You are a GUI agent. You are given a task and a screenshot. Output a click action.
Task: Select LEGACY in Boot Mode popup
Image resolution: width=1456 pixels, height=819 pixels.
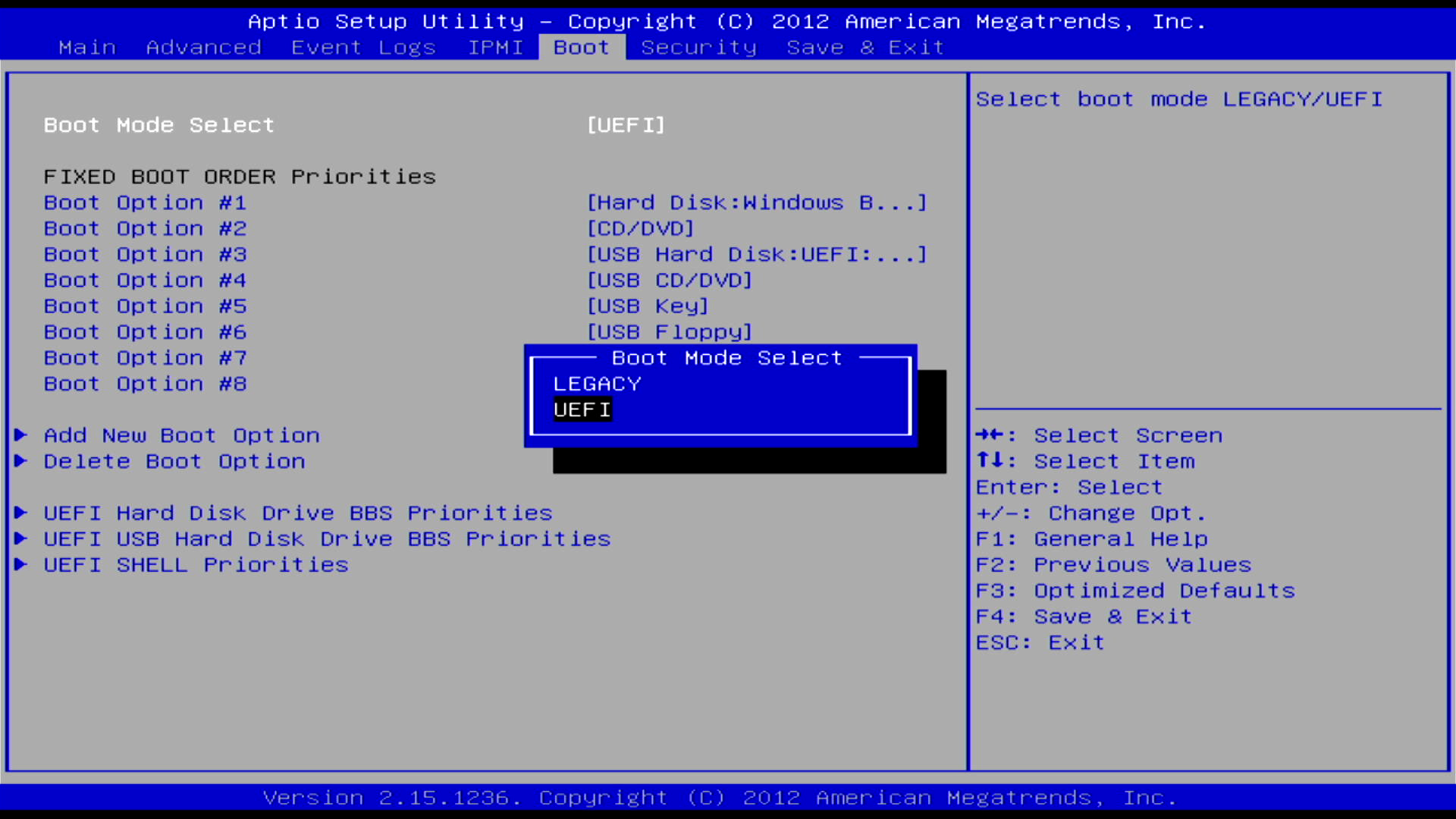click(x=597, y=384)
